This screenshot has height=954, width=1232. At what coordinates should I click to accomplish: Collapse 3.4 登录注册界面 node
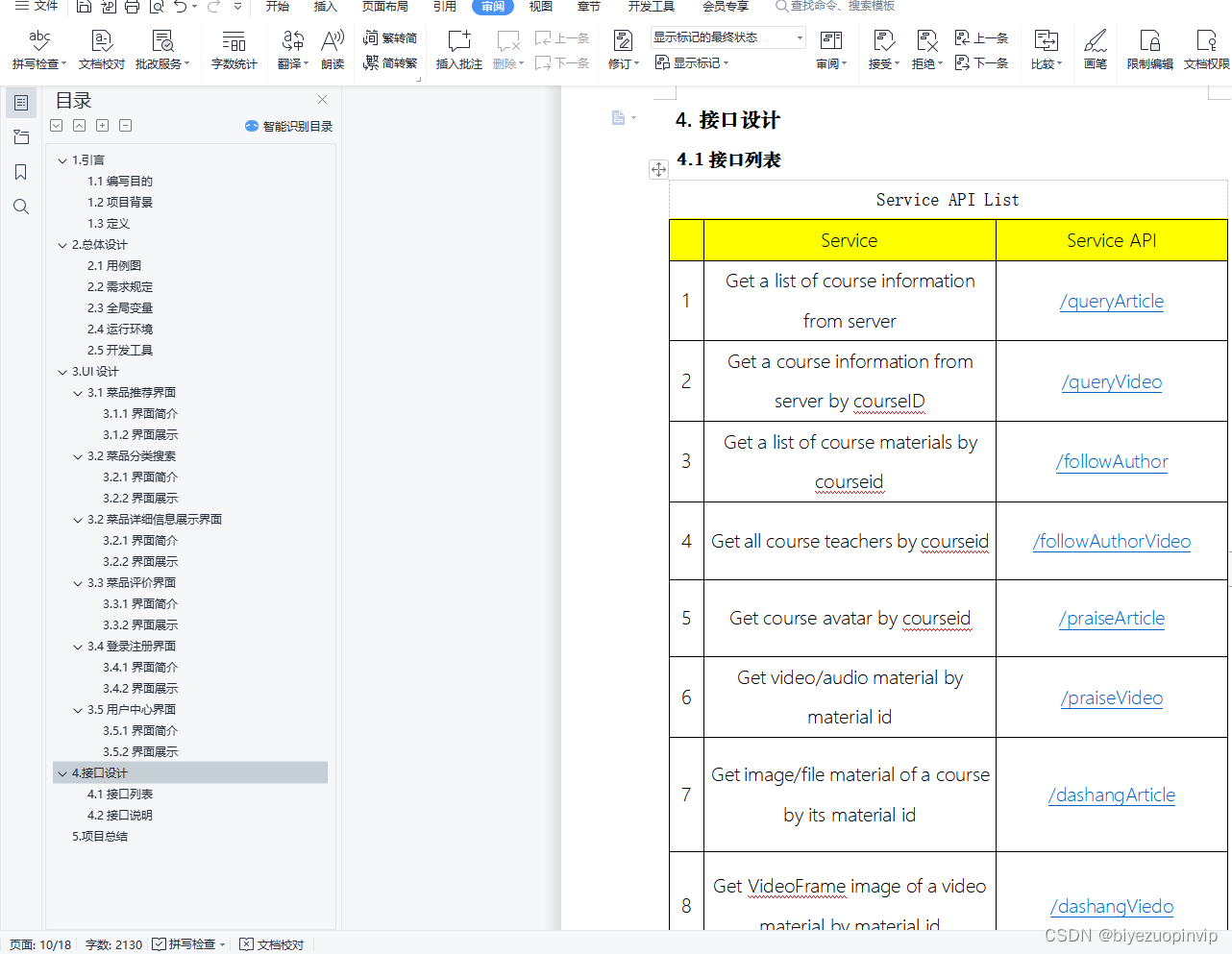(x=78, y=647)
